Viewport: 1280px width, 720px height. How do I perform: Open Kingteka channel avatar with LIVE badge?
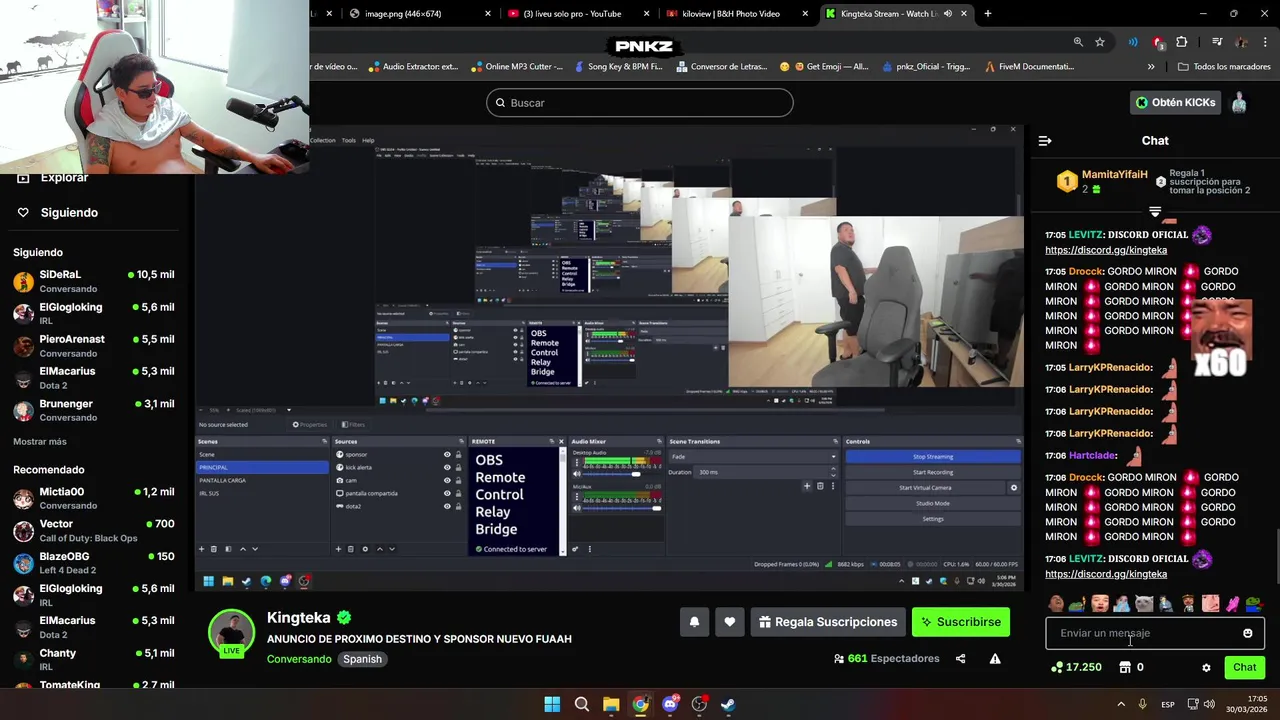(x=231, y=633)
